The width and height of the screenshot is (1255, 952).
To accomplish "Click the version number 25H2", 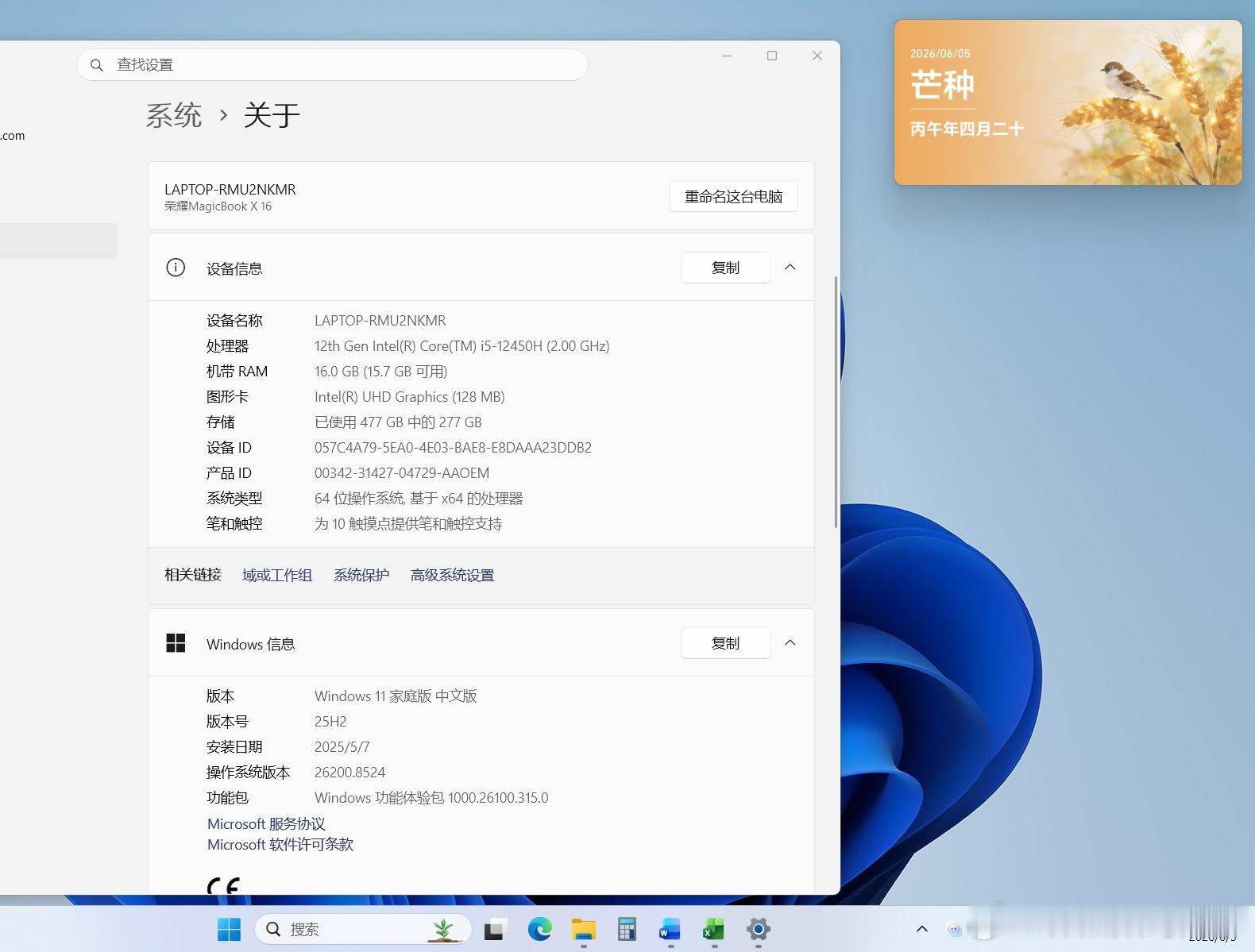I will click(x=330, y=722).
